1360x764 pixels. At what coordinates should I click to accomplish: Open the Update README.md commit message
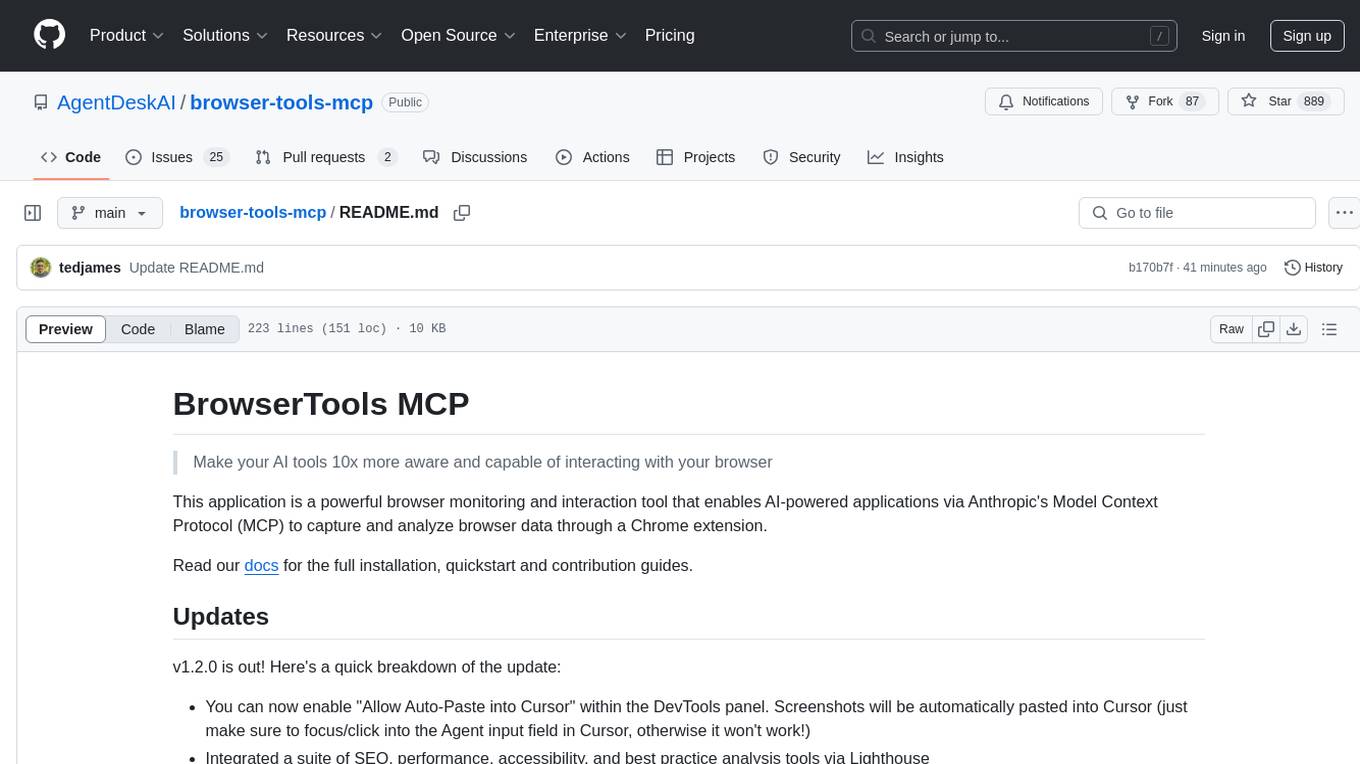197,267
